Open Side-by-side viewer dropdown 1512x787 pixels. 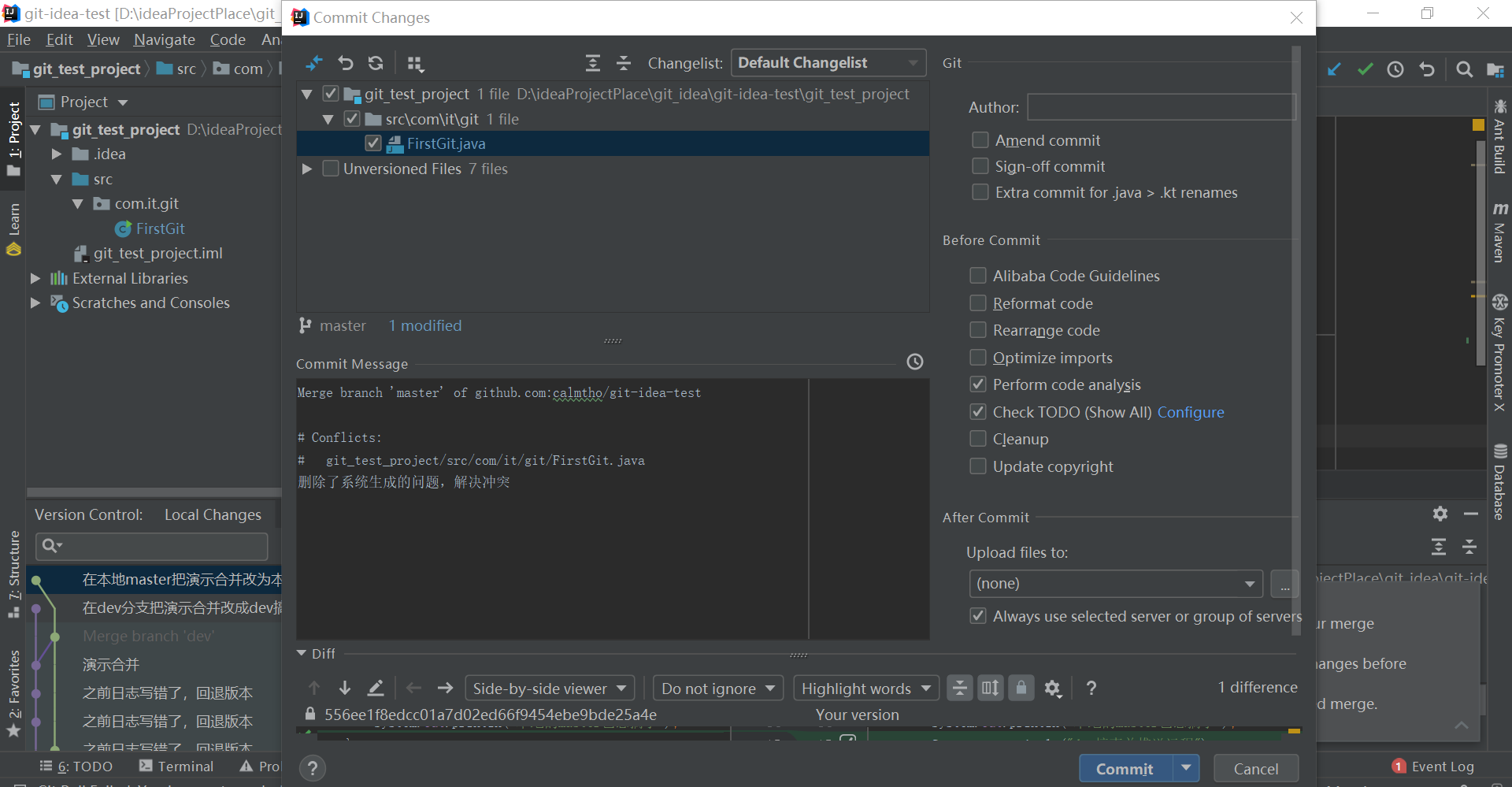[550, 689]
